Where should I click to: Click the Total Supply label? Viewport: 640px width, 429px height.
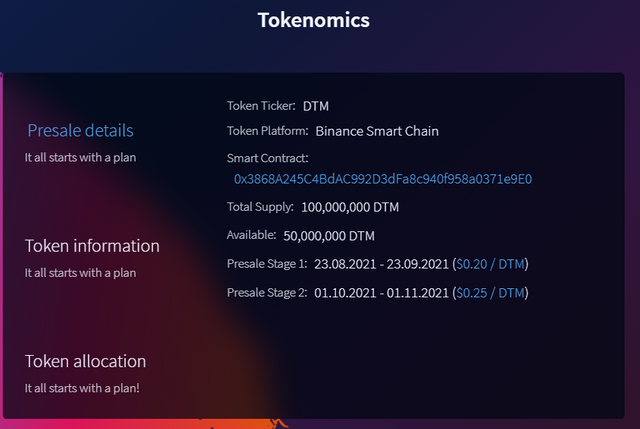(x=260, y=207)
